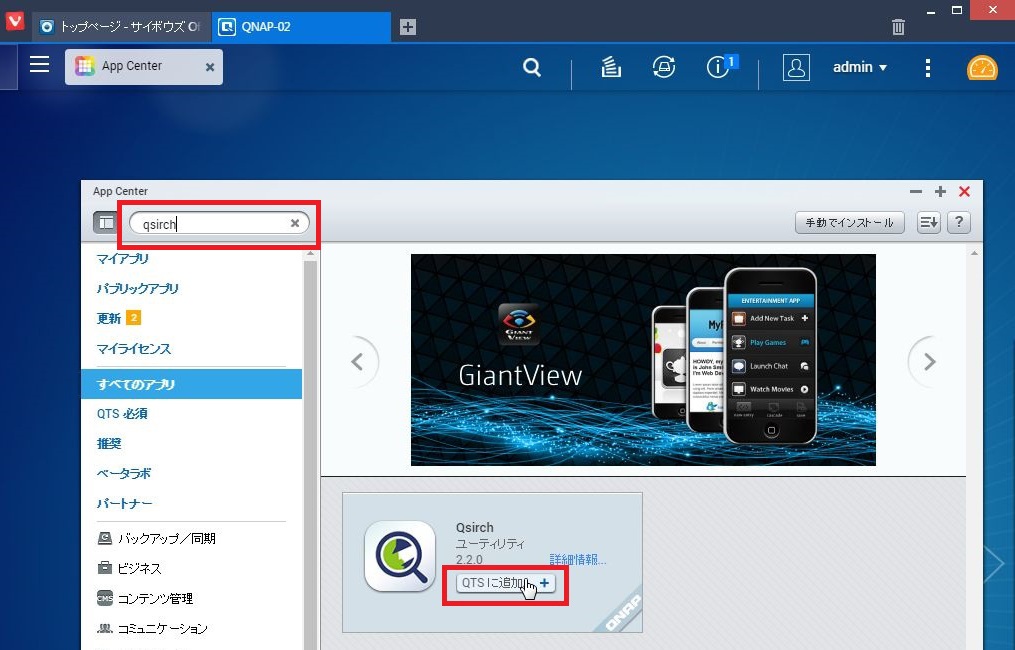1015x650 pixels.
Task: Click the Qsirch app name
Action: click(x=474, y=527)
